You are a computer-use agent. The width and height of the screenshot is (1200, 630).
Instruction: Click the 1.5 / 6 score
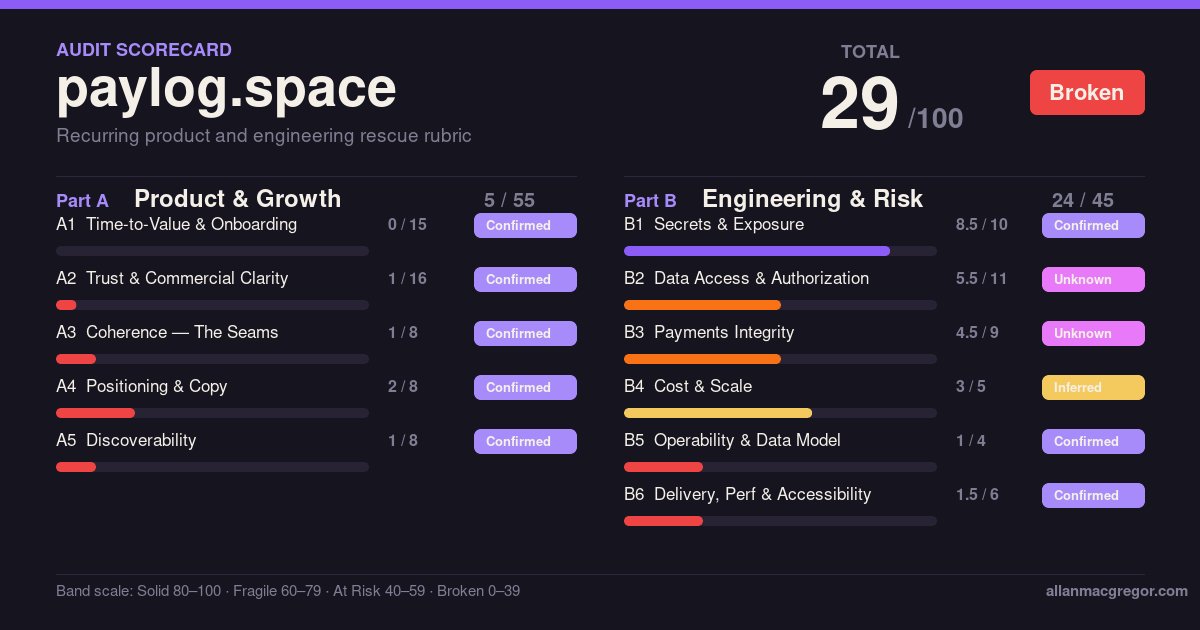[977, 495]
